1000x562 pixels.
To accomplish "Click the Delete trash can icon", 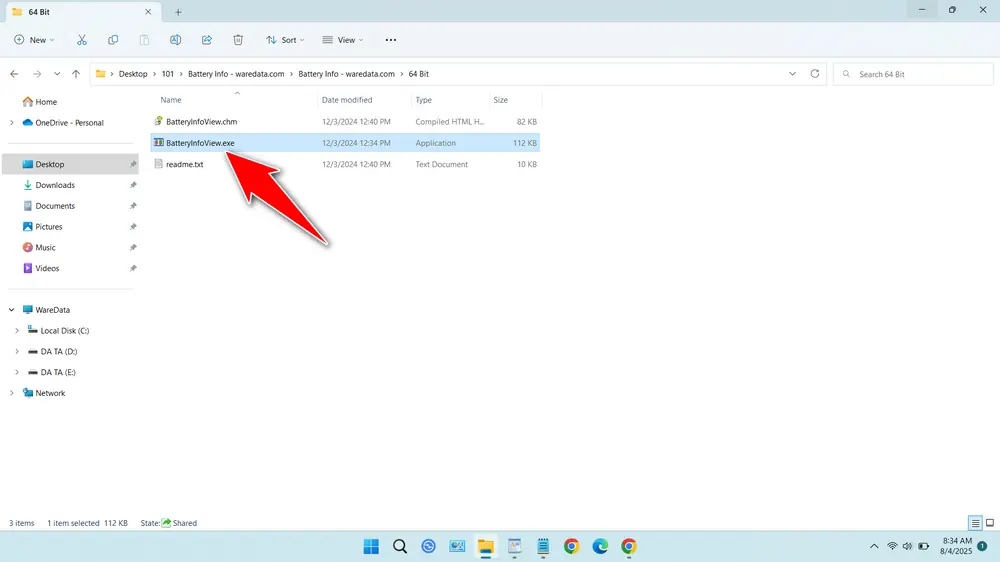I will point(238,40).
